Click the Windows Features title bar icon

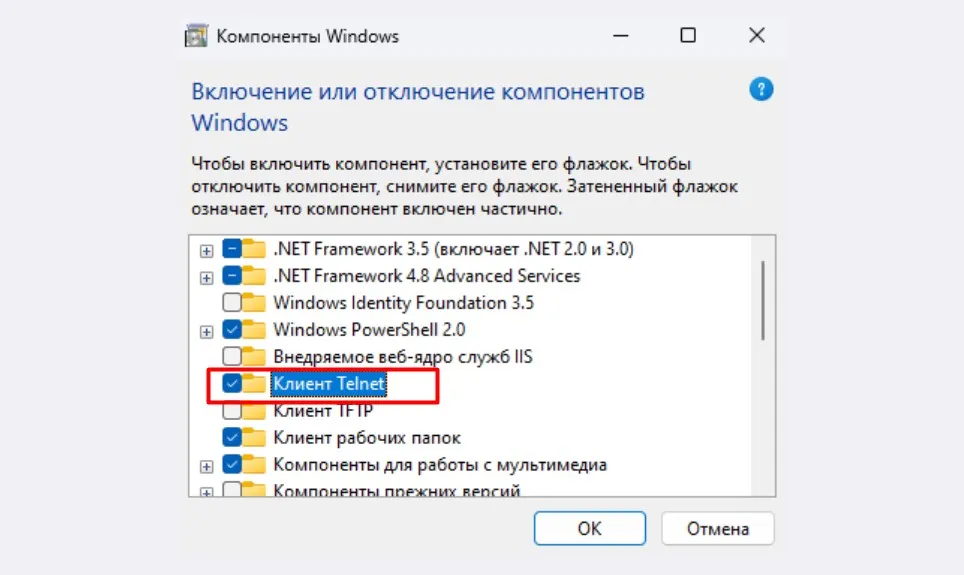point(196,36)
